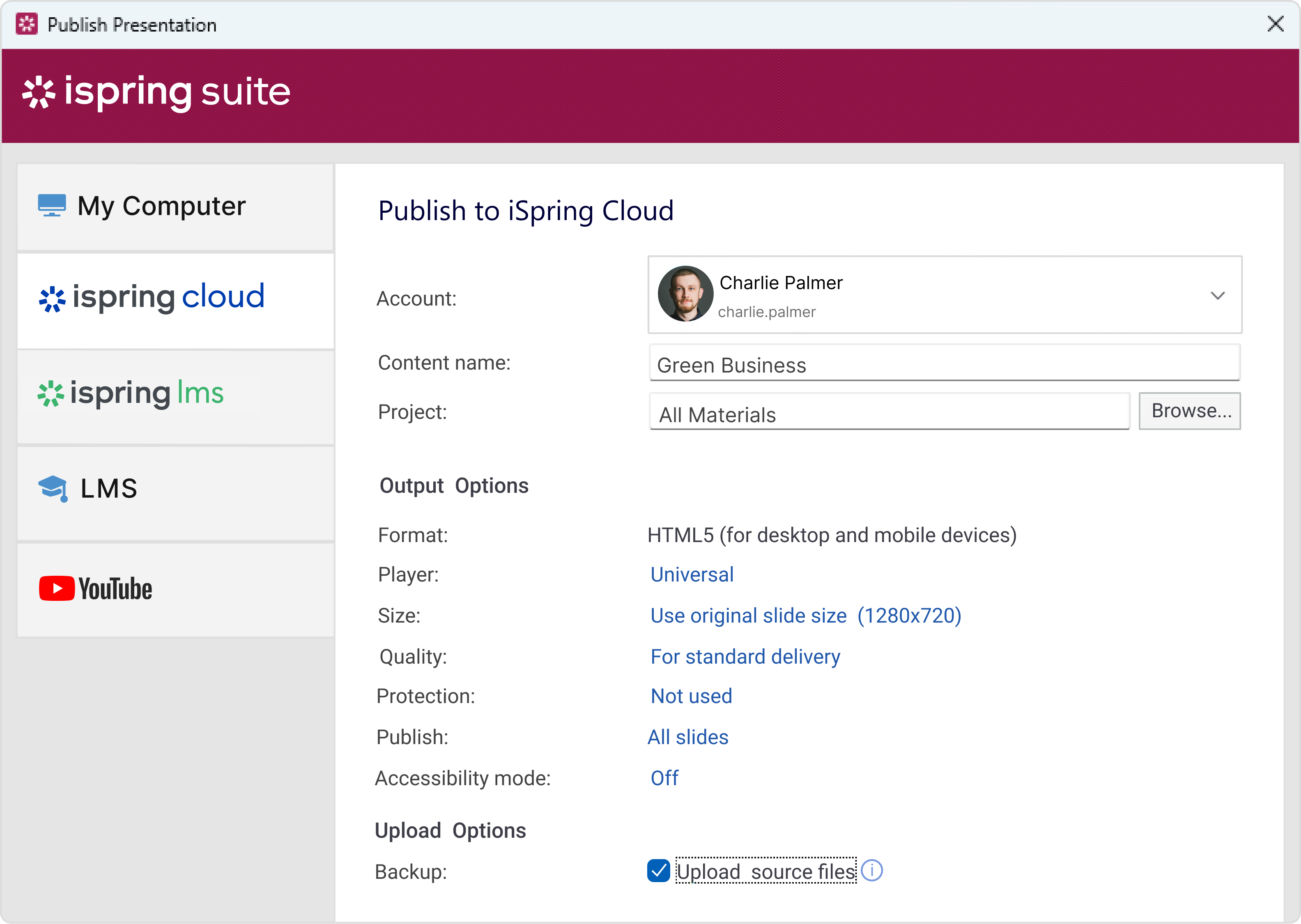The image size is (1301, 924).
Task: Click the iSpring Cloud star icon
Action: coord(52,299)
